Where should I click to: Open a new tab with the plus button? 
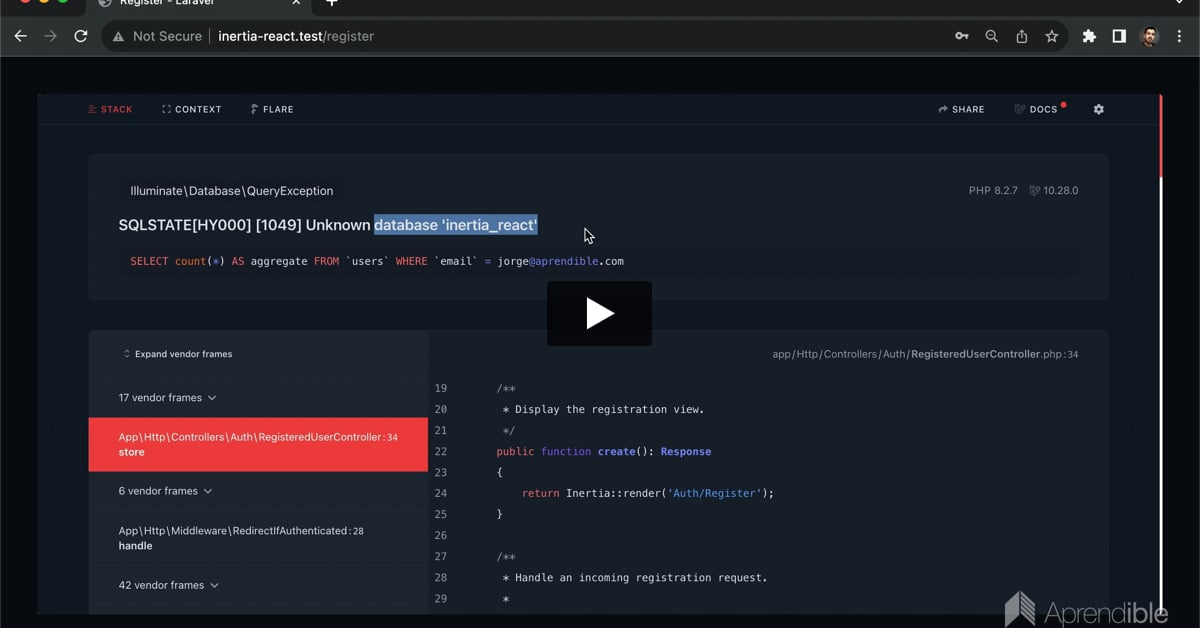pos(331,4)
